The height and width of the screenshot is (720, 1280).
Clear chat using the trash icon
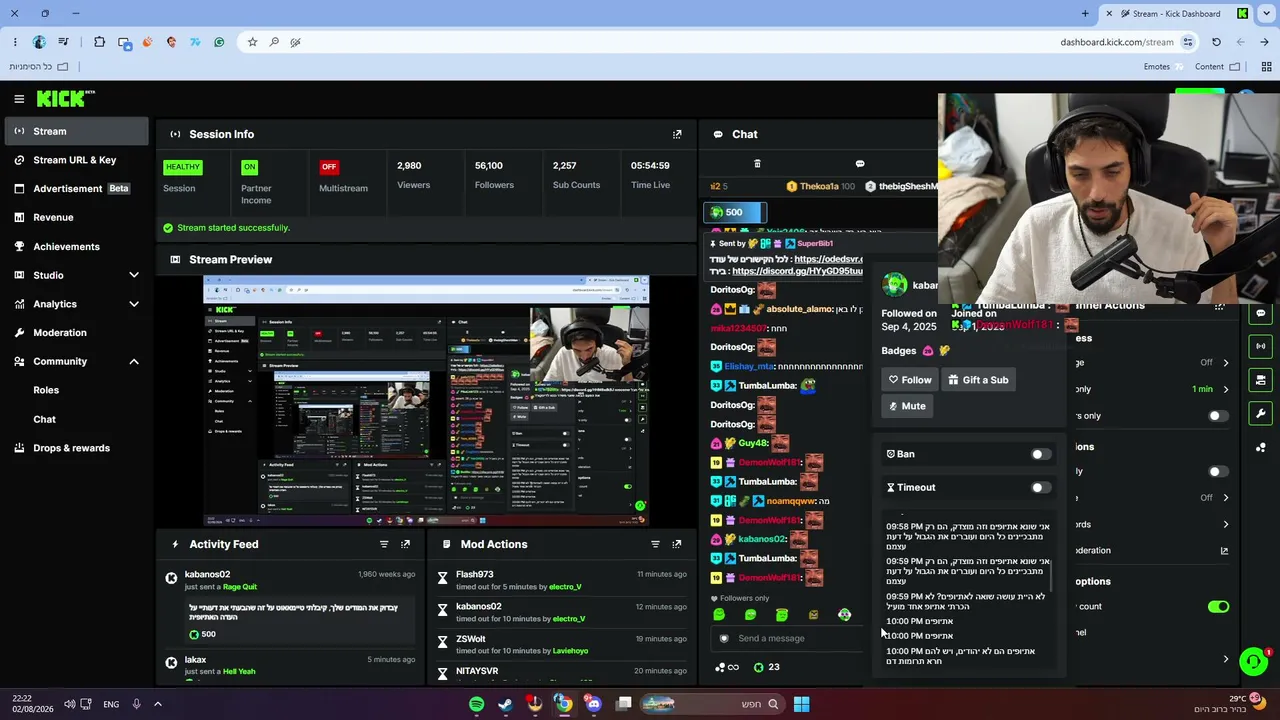coord(757,164)
